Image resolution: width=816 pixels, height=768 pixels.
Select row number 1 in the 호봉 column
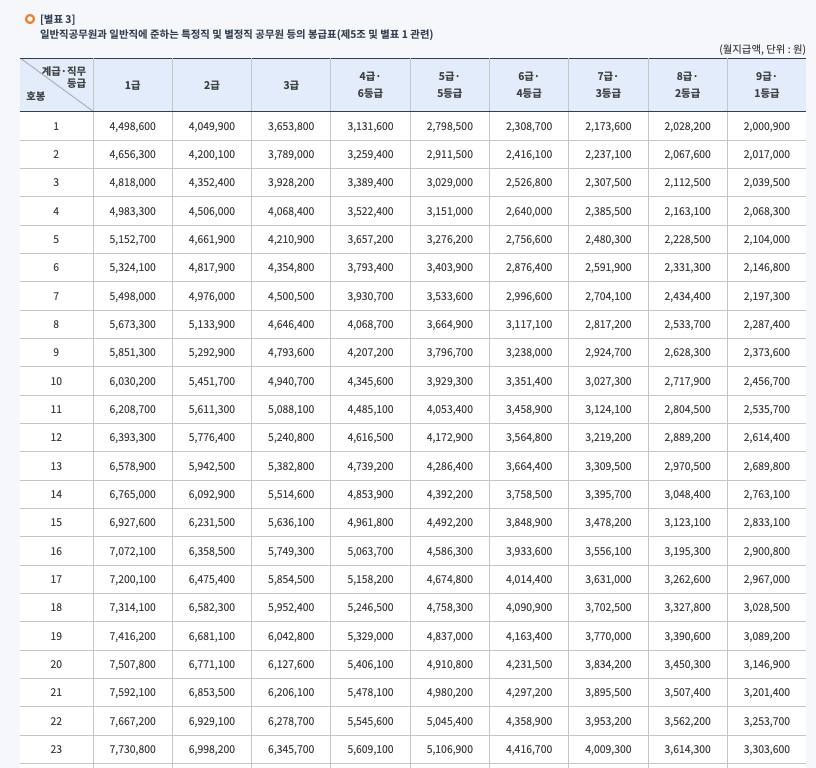click(56, 126)
